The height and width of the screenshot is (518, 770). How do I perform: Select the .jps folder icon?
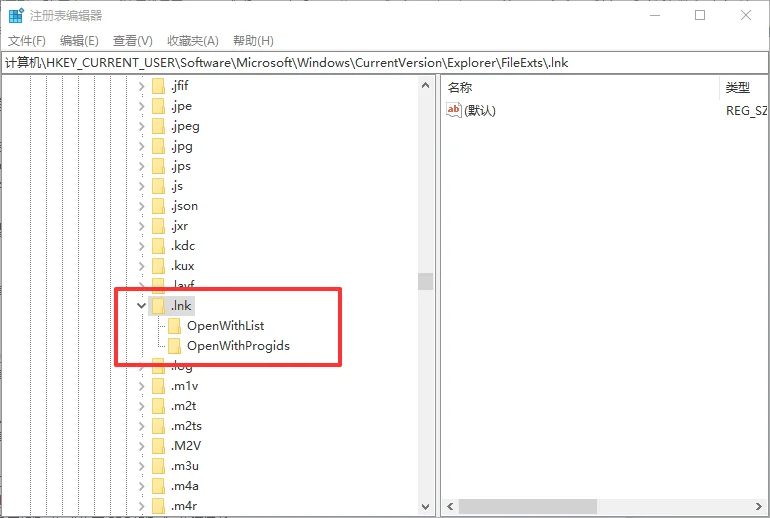[158, 166]
